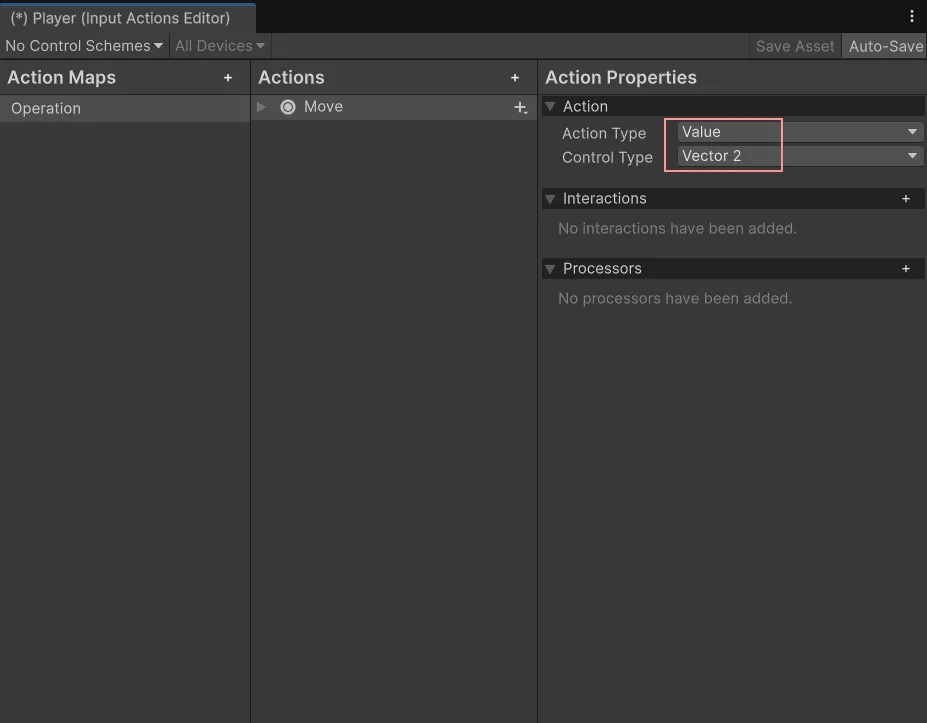Collapse the Processors section foldout
Screen dimensions: 927x723
tap(550, 269)
